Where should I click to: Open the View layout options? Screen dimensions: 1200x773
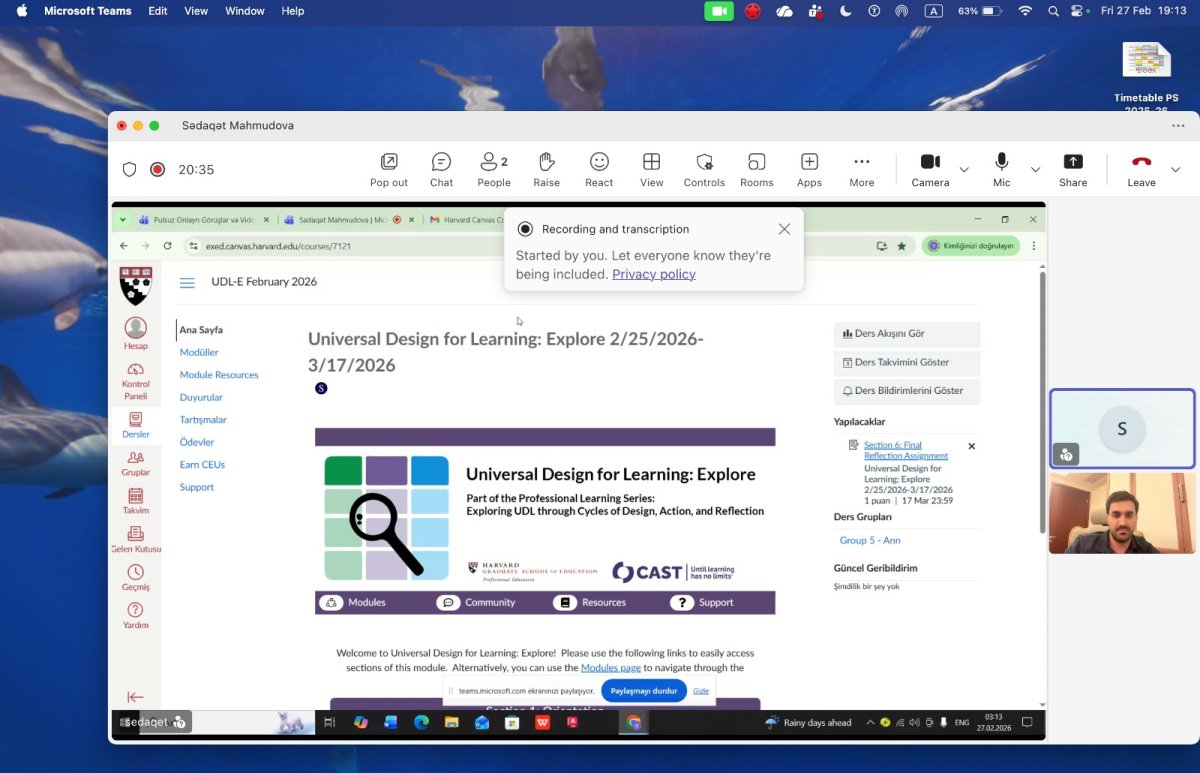[x=652, y=169]
